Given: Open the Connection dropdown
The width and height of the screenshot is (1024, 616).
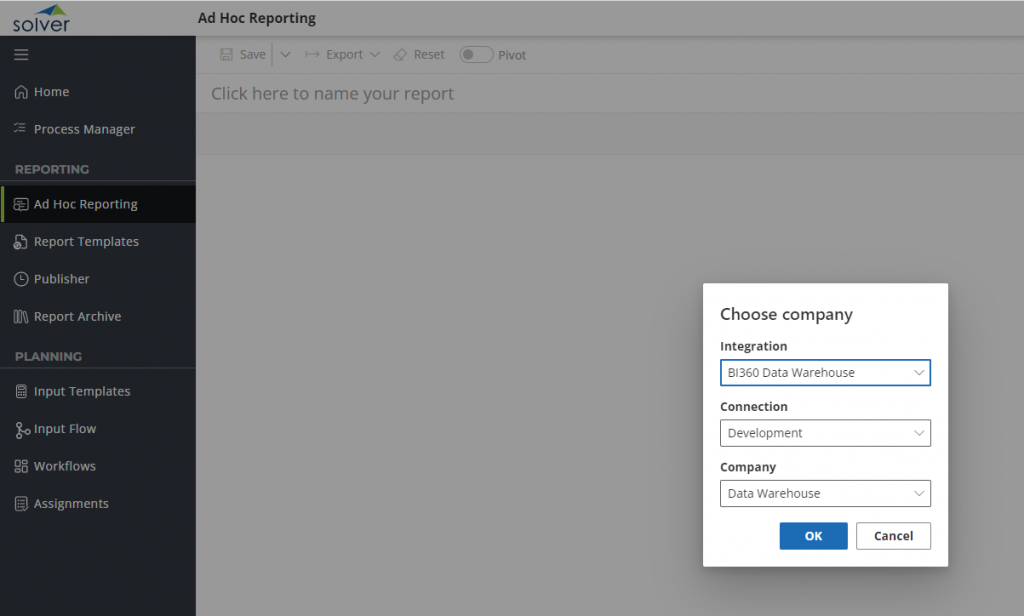Looking at the screenshot, I should click(825, 433).
